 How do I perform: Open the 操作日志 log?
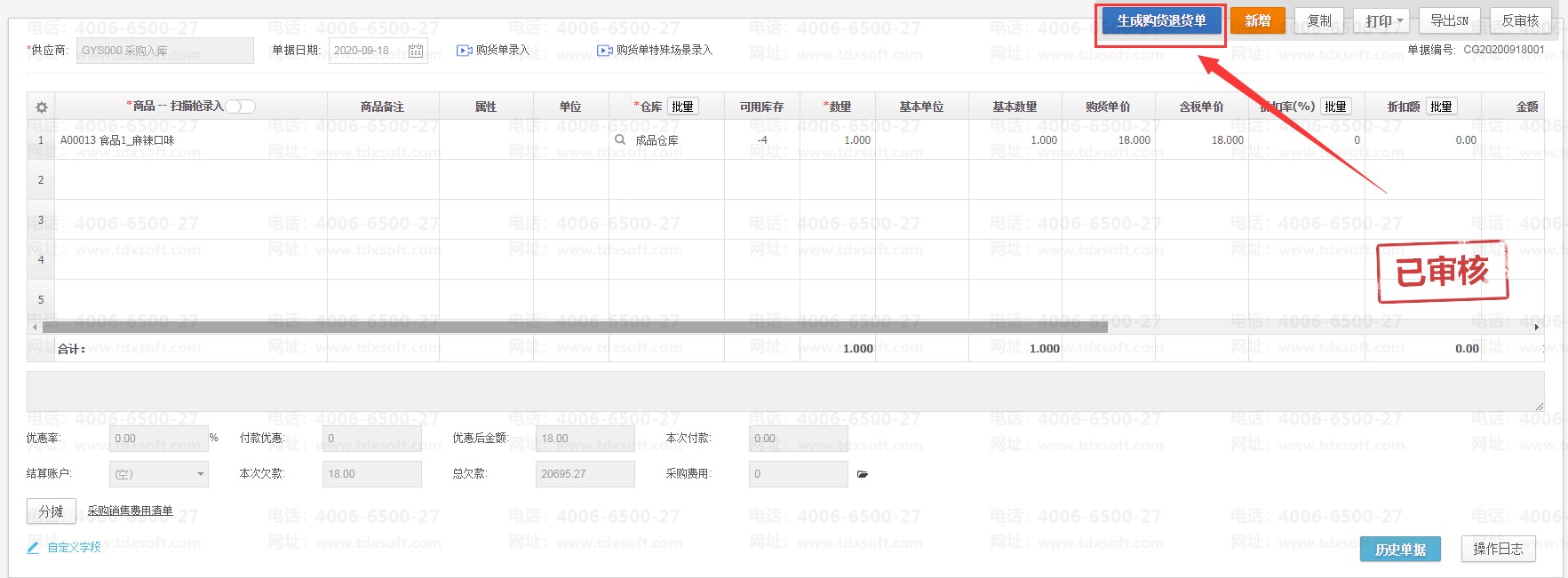tap(1498, 550)
